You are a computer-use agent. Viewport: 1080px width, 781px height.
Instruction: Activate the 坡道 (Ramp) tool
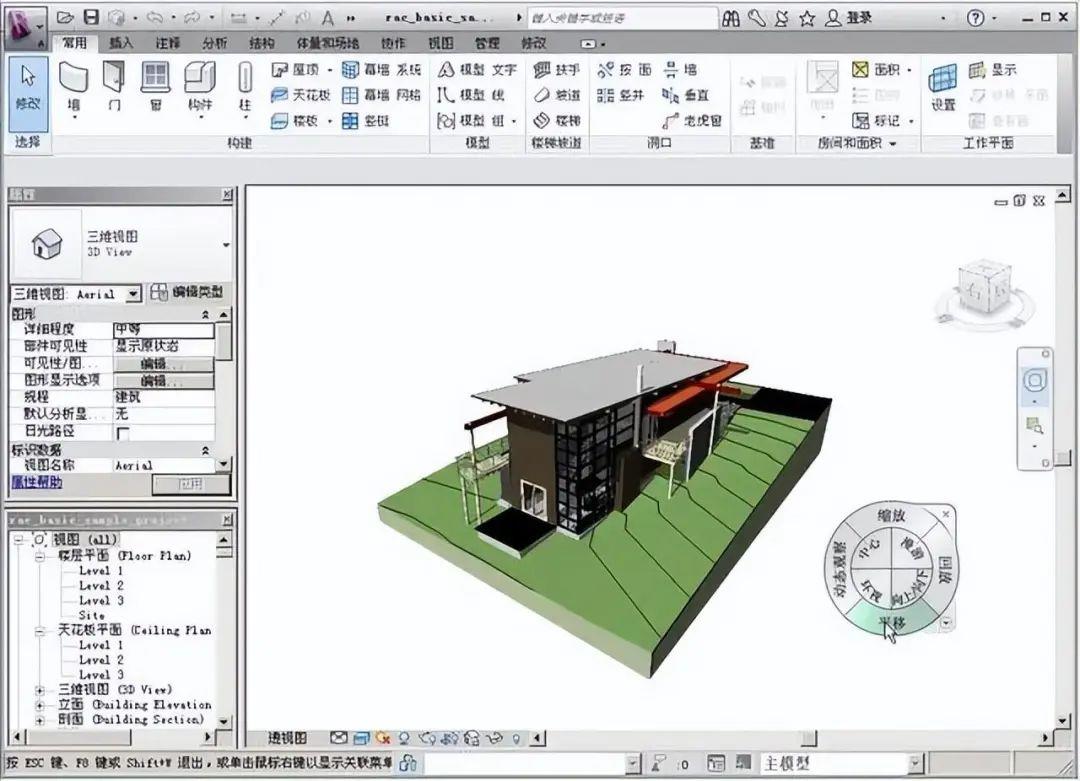point(557,95)
